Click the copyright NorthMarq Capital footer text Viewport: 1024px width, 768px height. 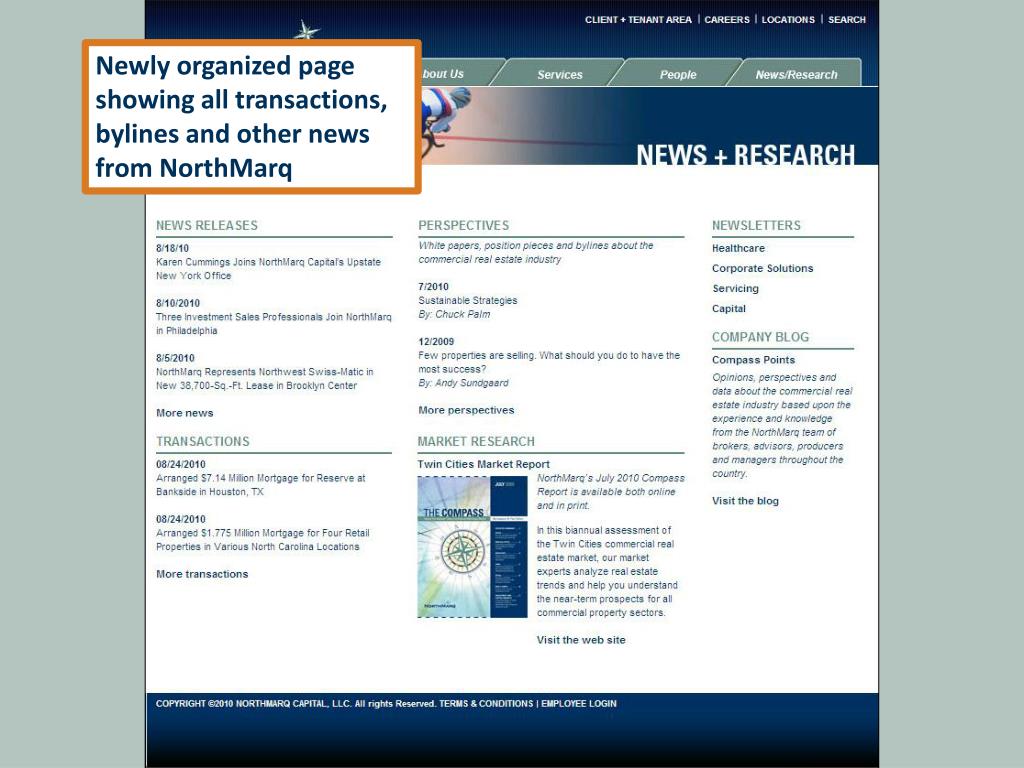(295, 703)
